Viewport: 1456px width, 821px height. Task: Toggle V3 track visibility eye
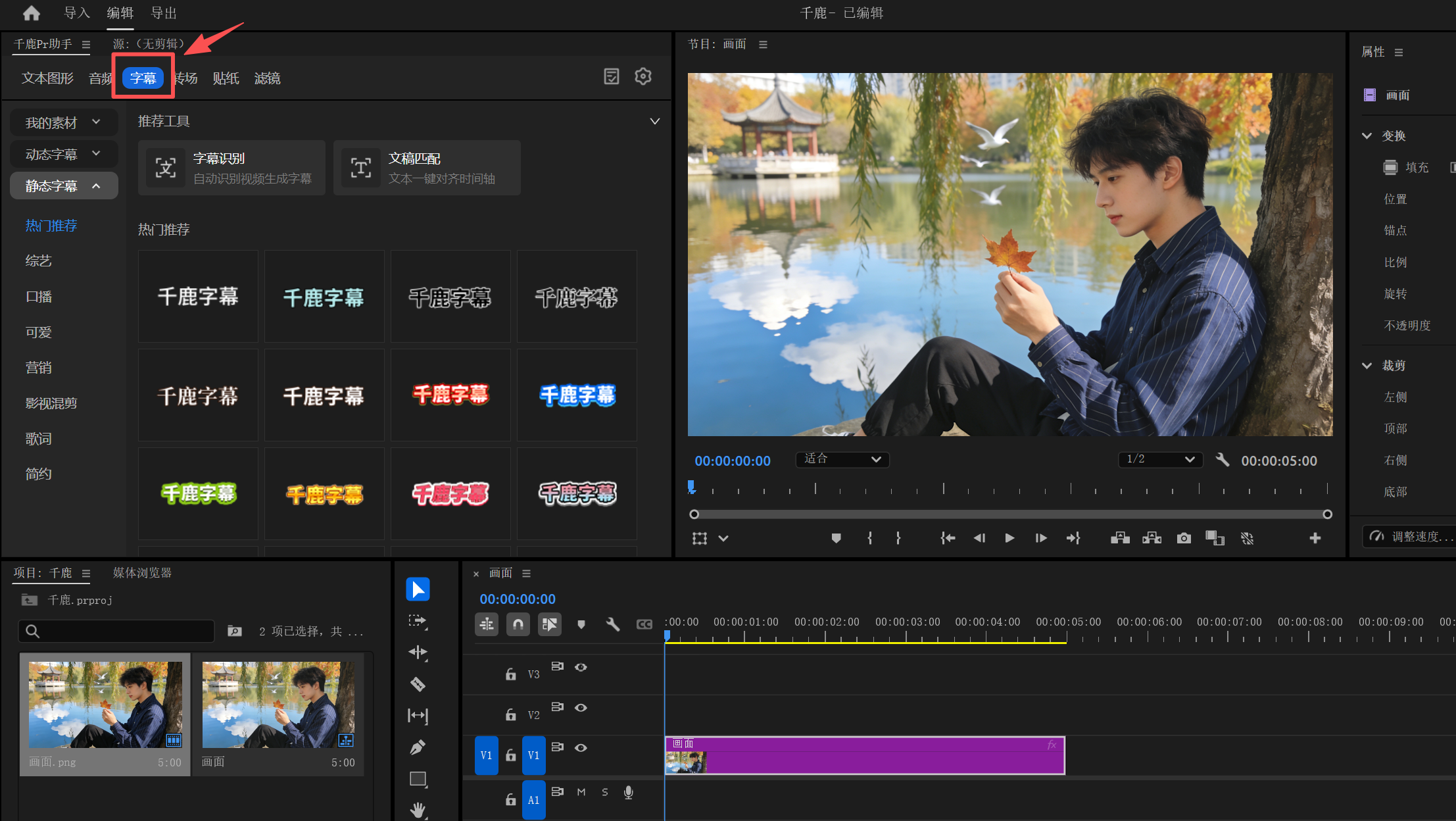click(581, 667)
